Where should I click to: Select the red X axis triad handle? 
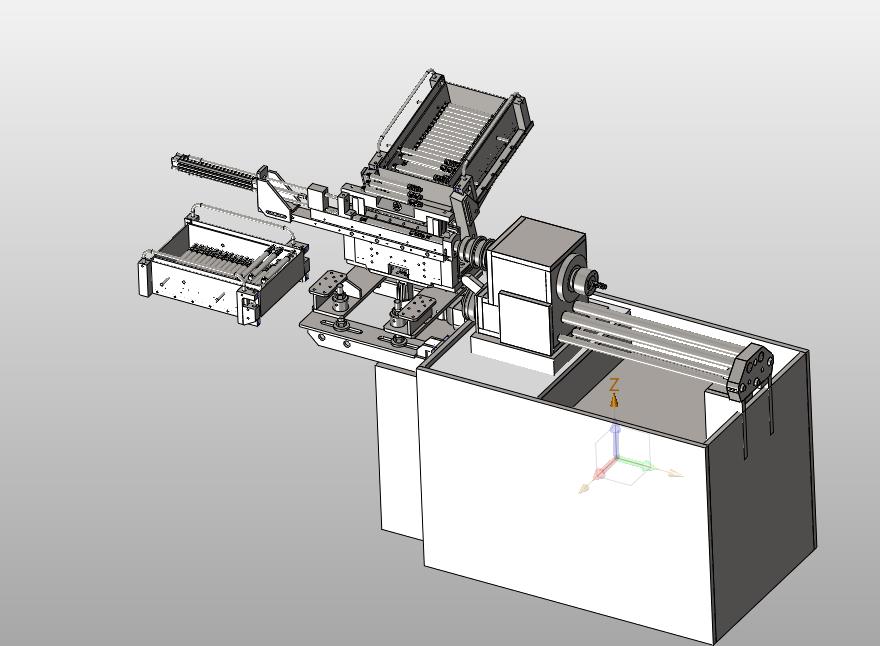click(x=605, y=469)
